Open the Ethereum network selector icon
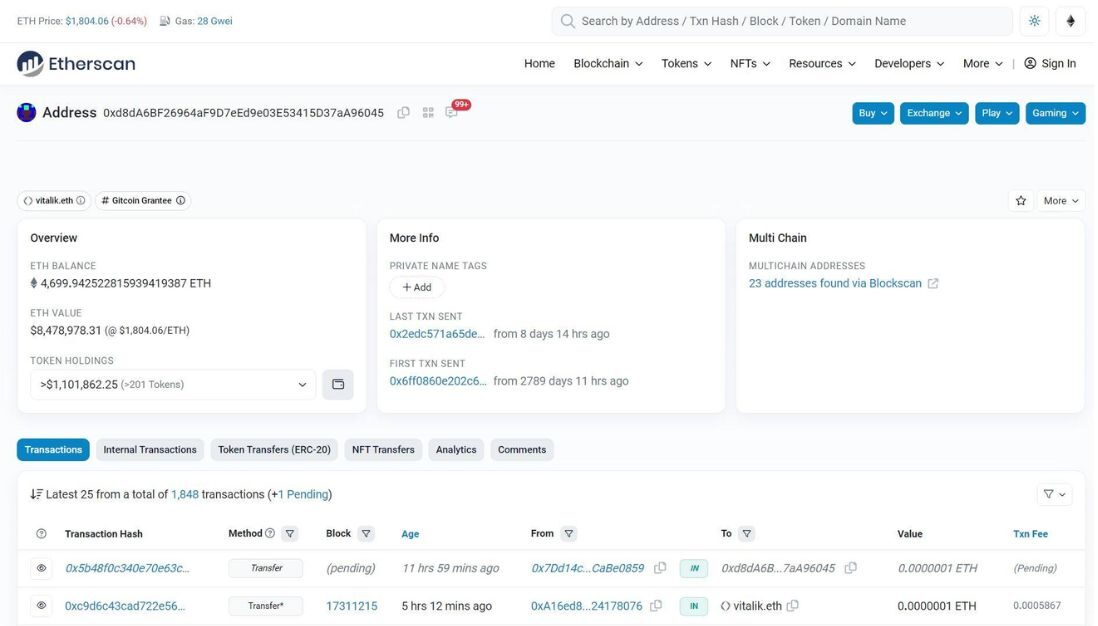The width and height of the screenshot is (1098, 626). (x=1070, y=21)
